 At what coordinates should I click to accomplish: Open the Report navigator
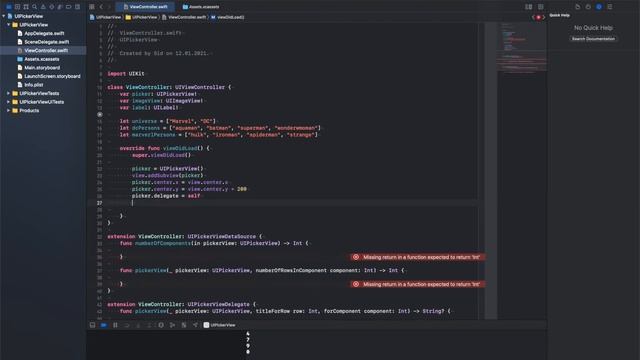tap(77, 7)
